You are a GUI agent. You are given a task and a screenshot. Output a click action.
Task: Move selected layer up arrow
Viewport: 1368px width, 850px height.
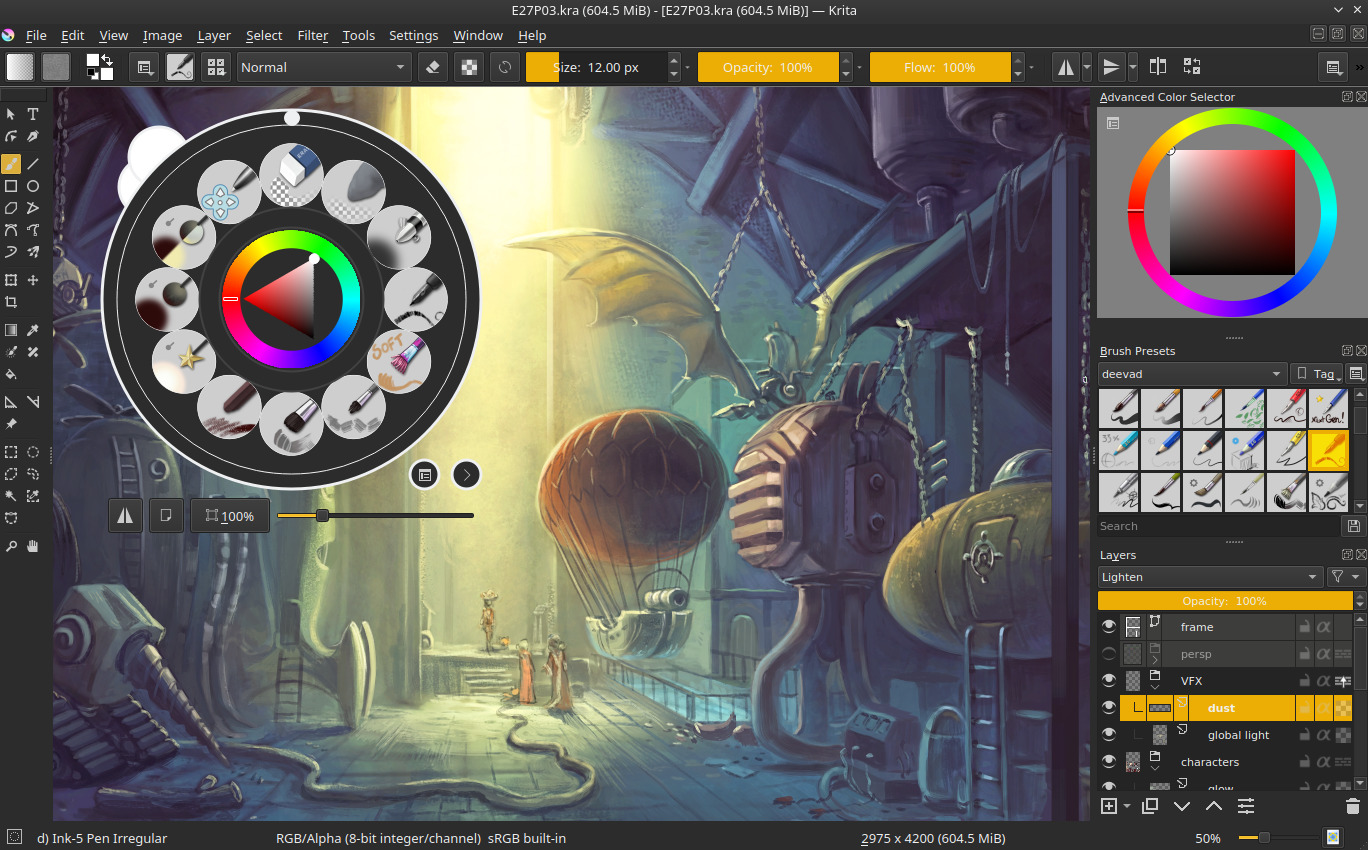click(x=1214, y=806)
